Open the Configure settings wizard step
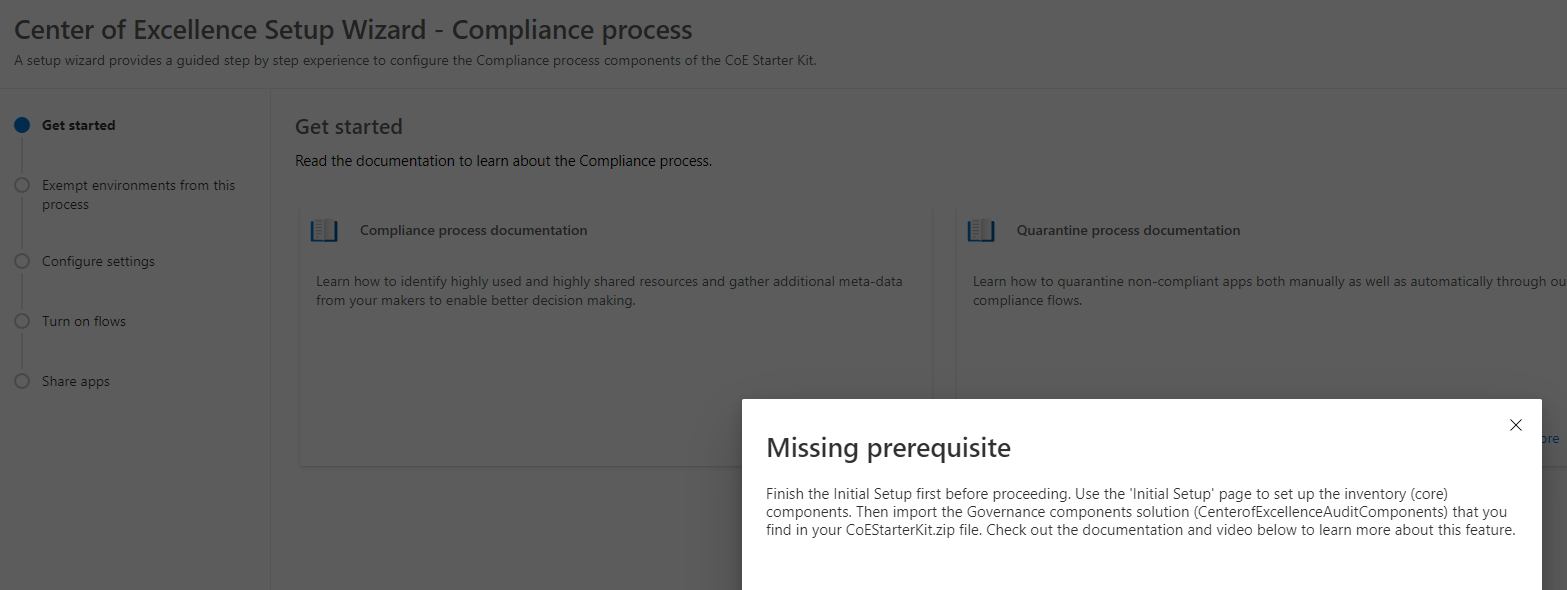1567x590 pixels. (x=97, y=261)
